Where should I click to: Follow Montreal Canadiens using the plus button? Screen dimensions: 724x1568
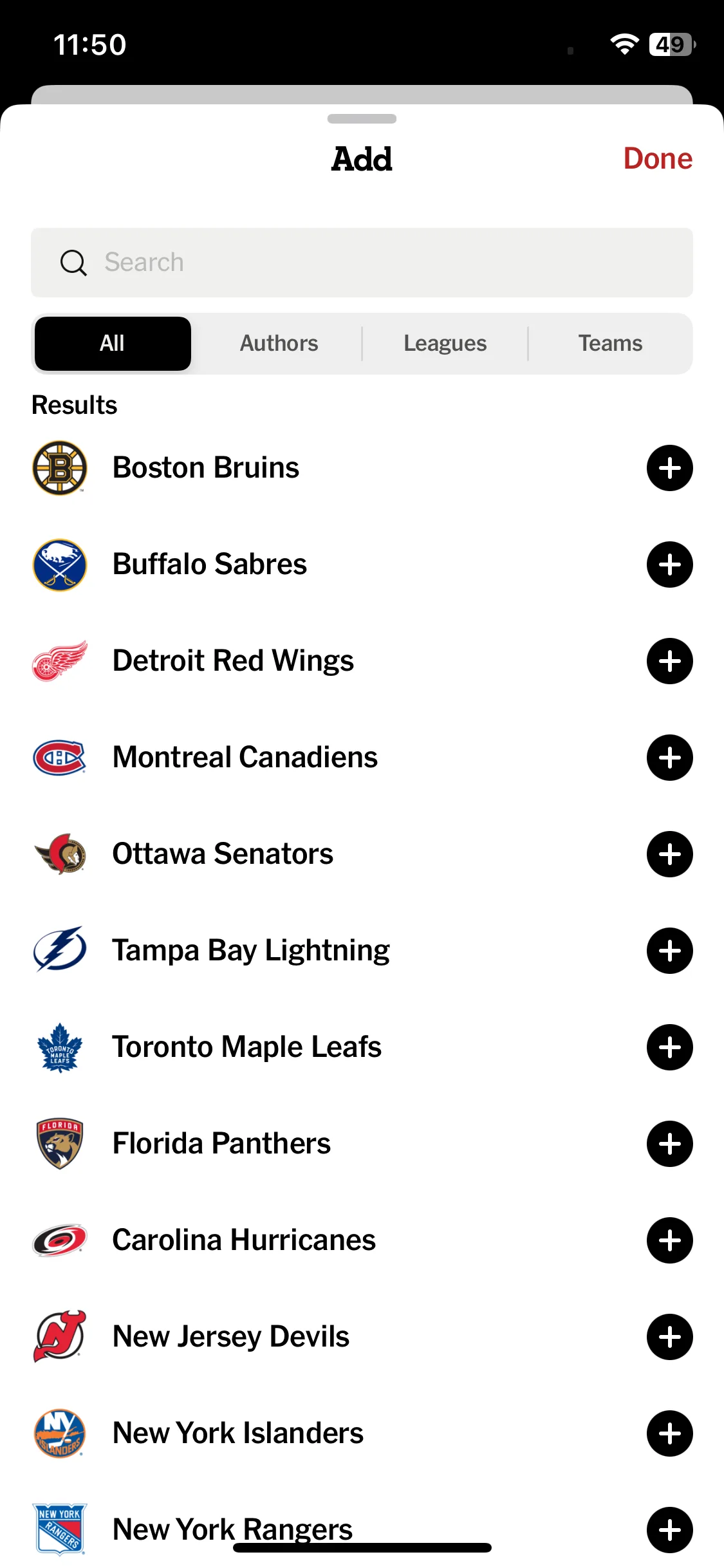coord(669,758)
